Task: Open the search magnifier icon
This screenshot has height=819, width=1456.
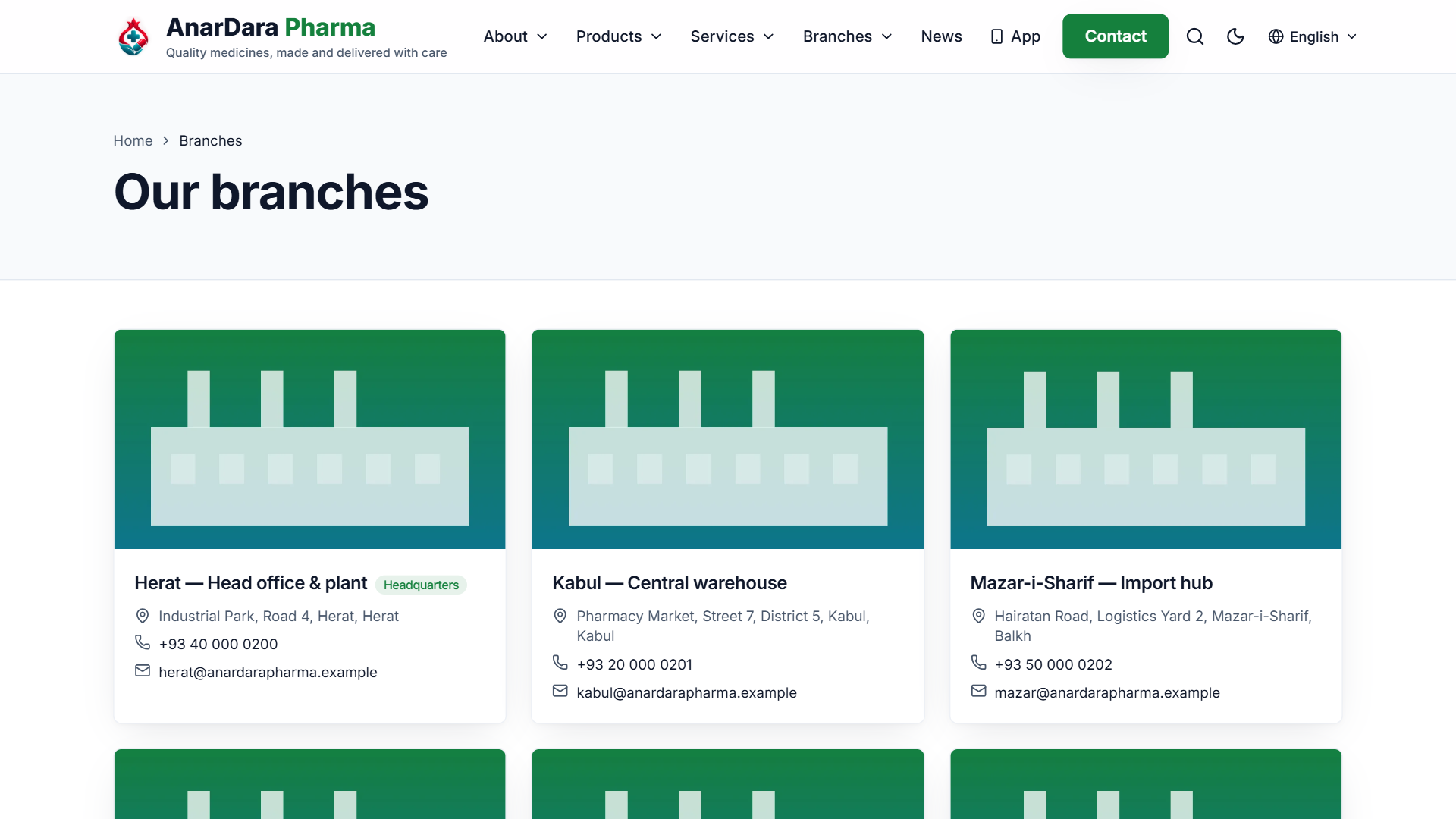Action: click(x=1195, y=36)
